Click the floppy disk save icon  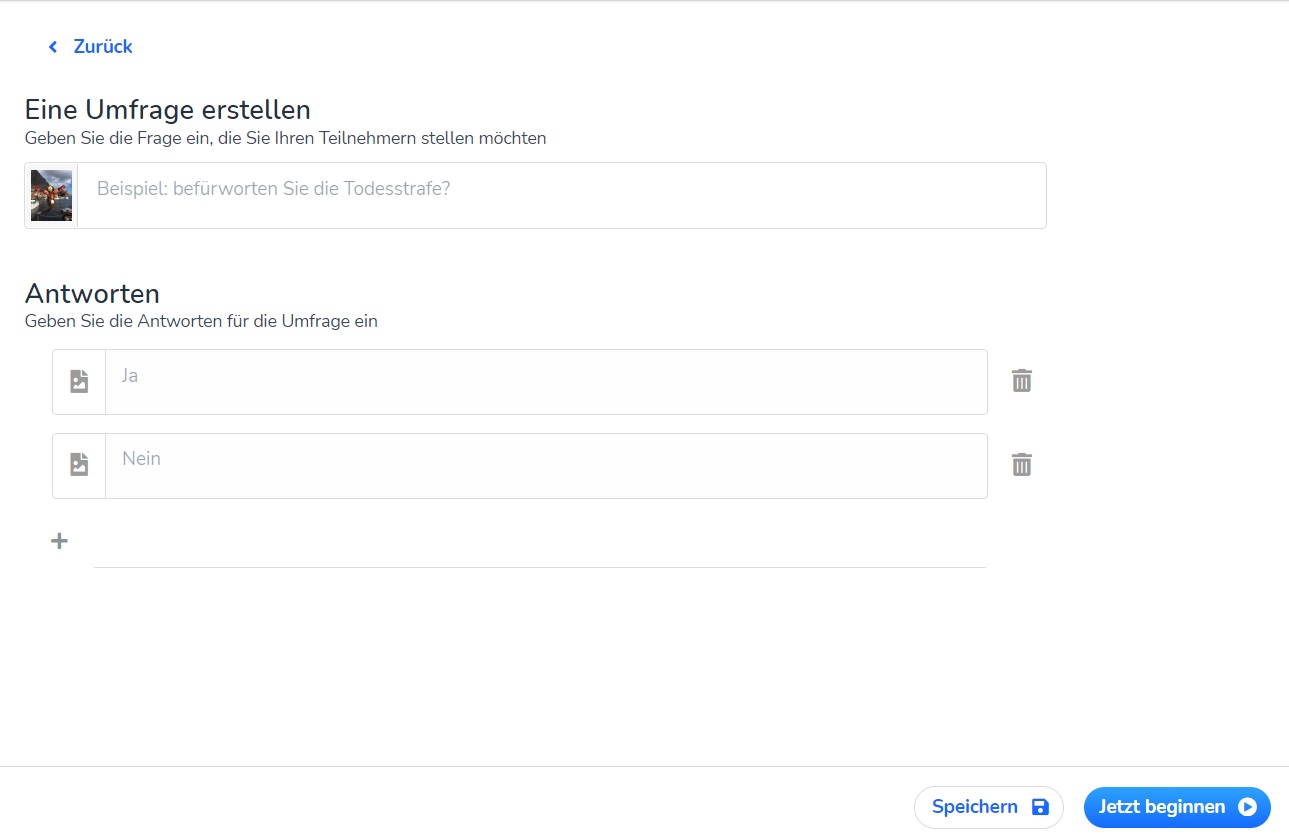[1040, 807]
